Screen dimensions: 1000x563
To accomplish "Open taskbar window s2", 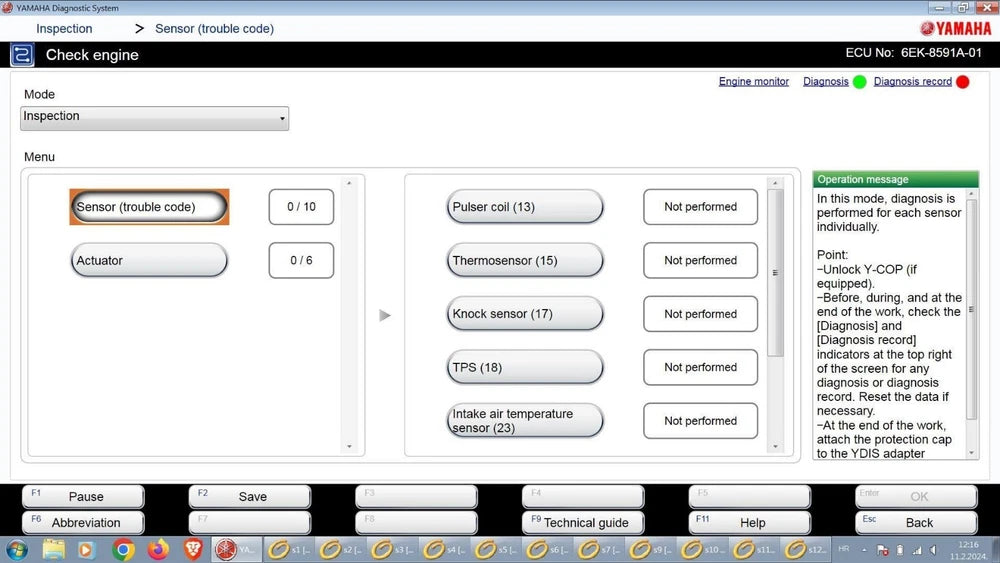I will tap(340, 549).
